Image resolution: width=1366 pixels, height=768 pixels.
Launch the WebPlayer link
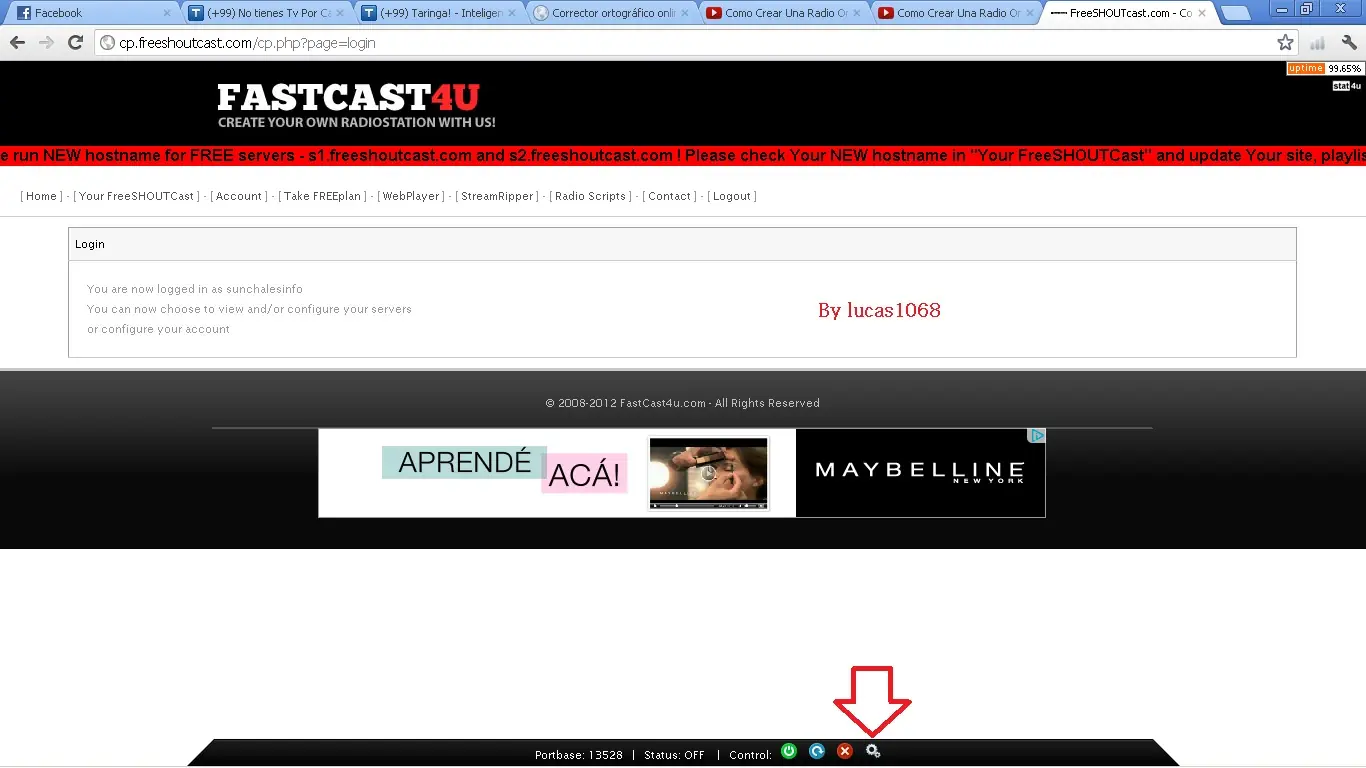(x=411, y=196)
